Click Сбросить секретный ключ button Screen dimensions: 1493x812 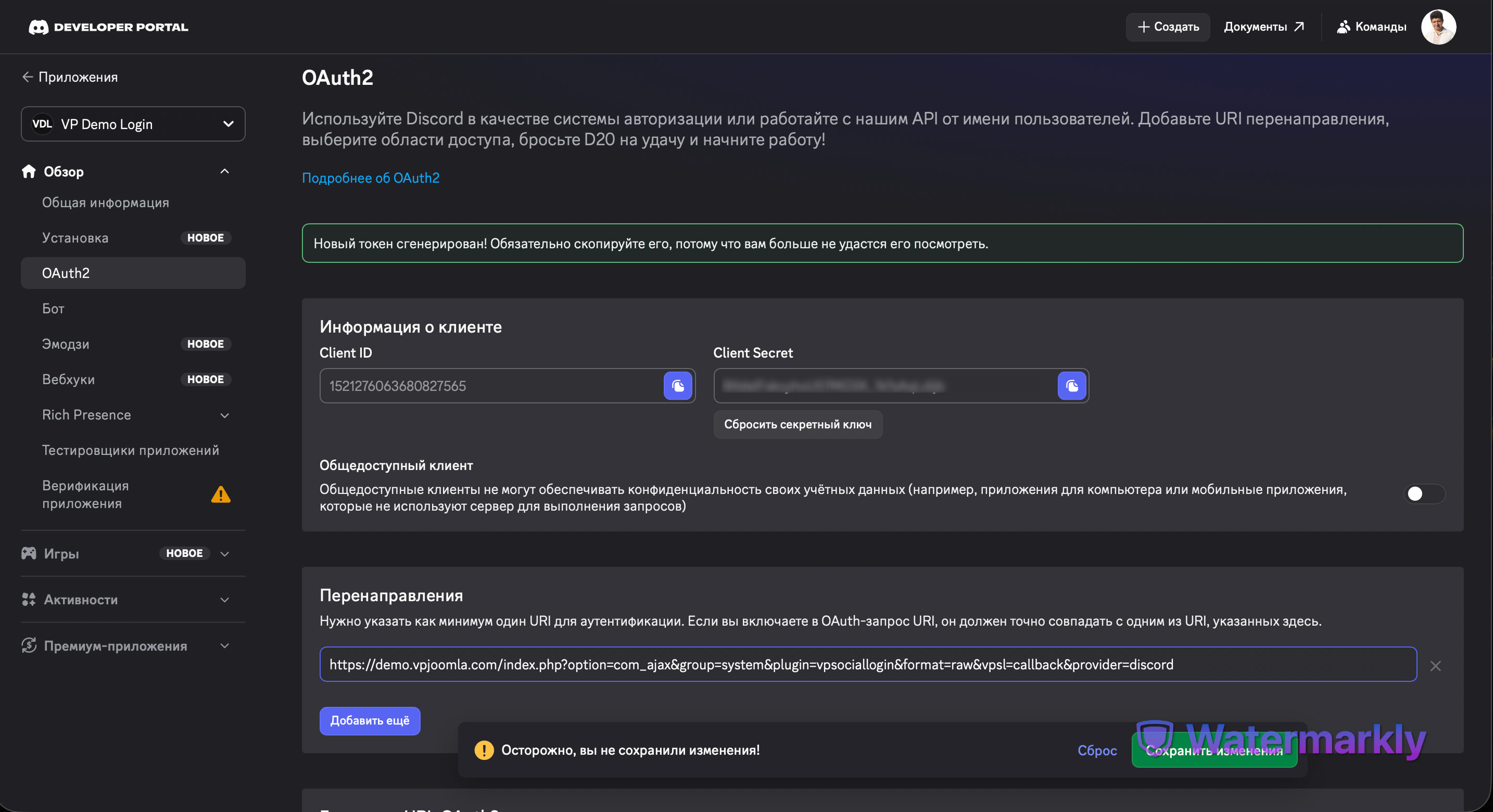click(798, 424)
